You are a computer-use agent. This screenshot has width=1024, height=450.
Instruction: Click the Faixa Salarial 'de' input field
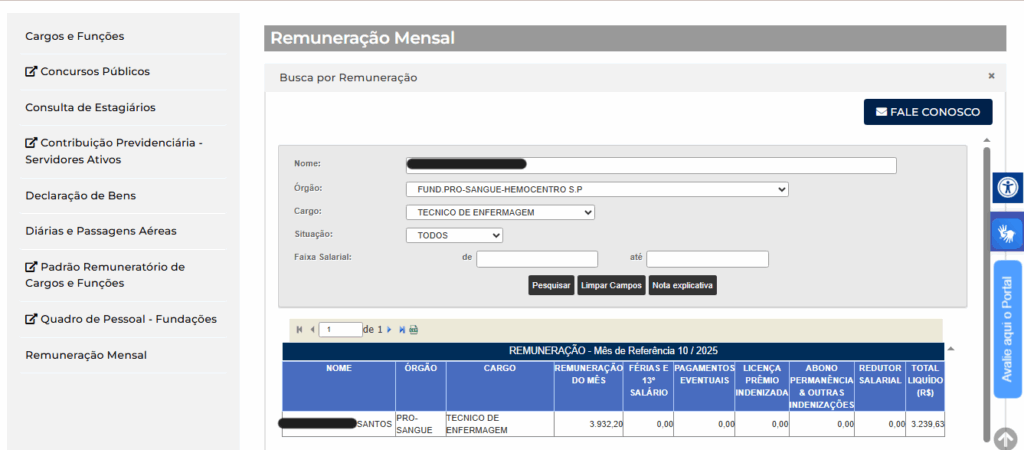[537, 259]
